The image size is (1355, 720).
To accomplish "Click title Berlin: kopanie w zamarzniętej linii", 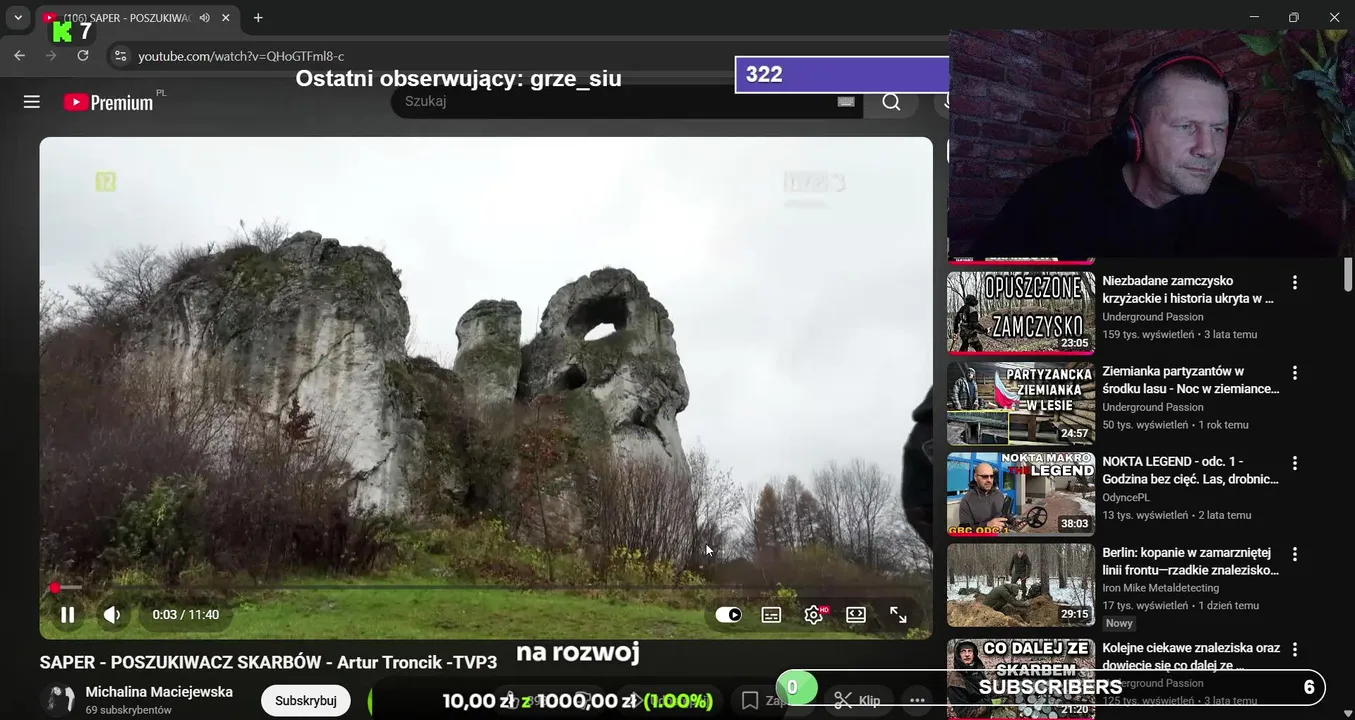I will 1191,561.
